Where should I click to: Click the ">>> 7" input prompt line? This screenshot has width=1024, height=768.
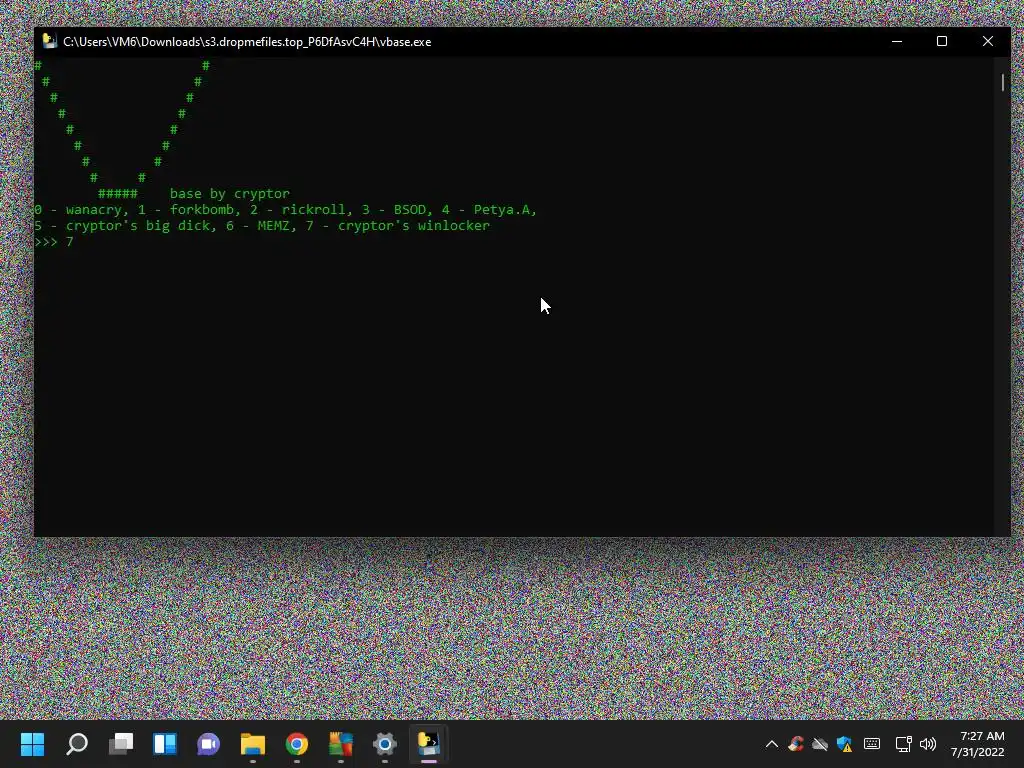pyautogui.click(x=54, y=242)
